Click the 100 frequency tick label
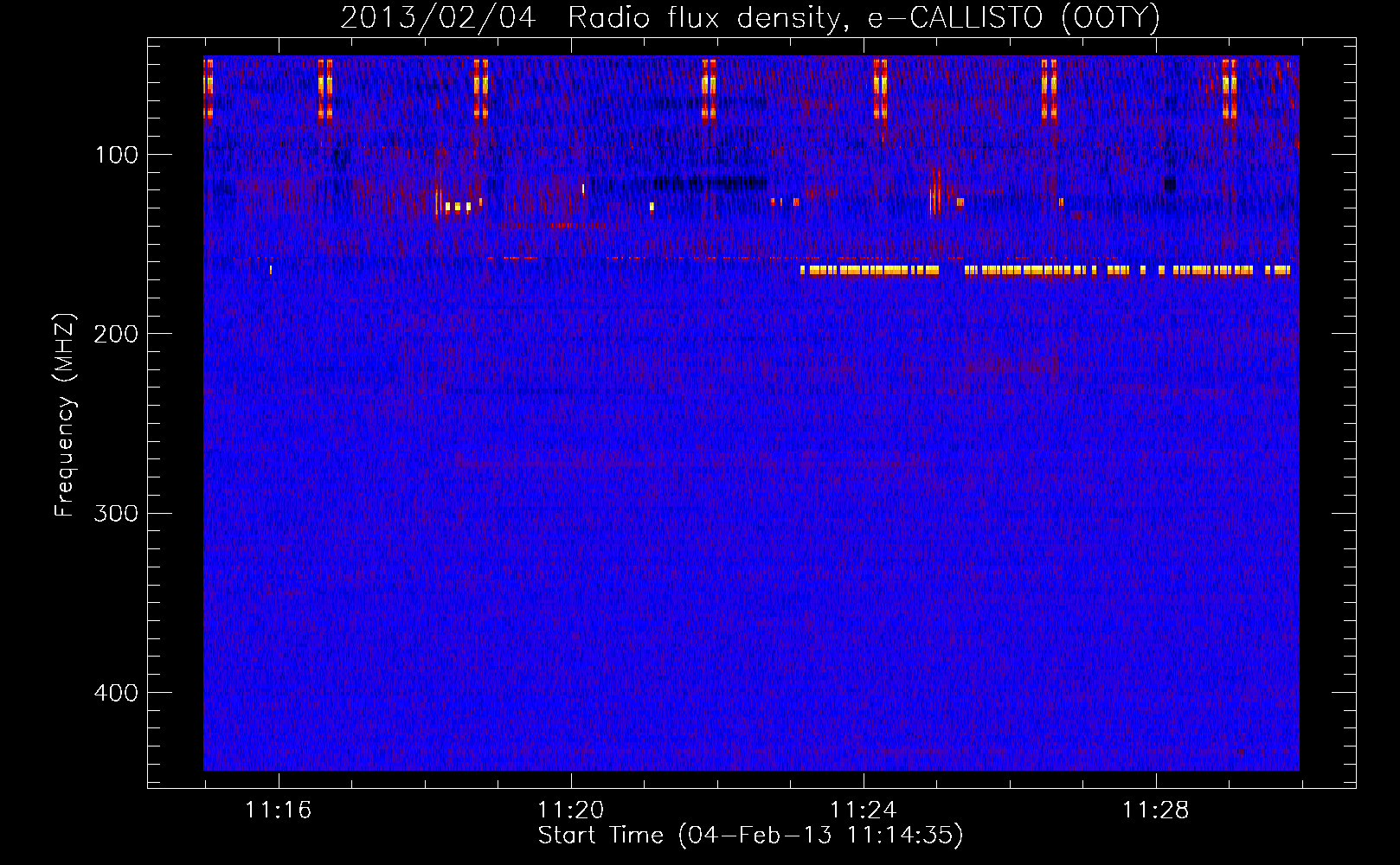This screenshot has width=1400, height=865. click(x=117, y=155)
